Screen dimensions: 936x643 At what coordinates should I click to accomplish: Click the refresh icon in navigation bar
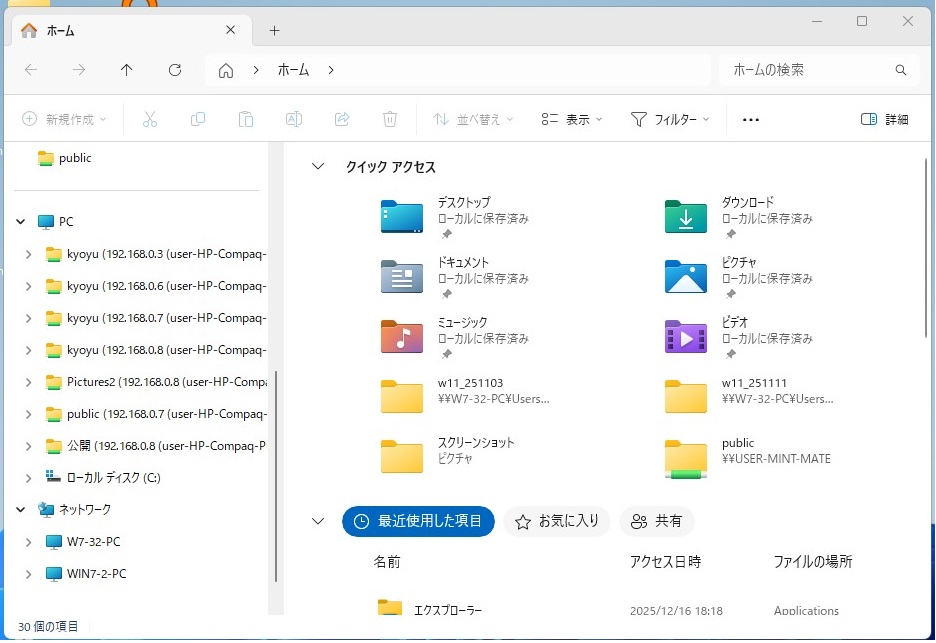coord(175,70)
